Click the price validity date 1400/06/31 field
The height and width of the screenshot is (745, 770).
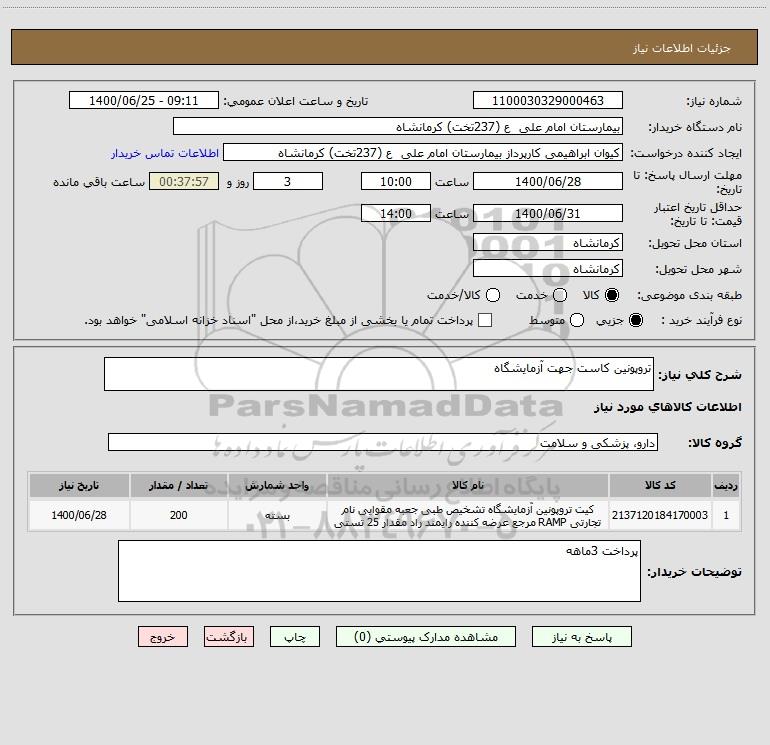coord(548,213)
